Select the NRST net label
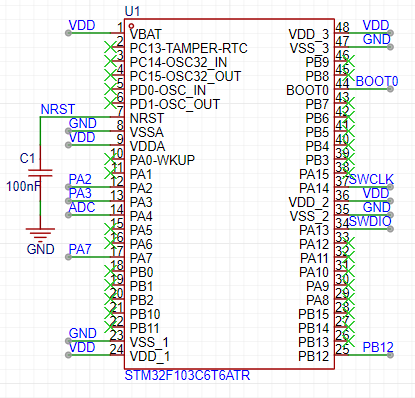The width and height of the screenshot is (415, 398). click(x=58, y=109)
